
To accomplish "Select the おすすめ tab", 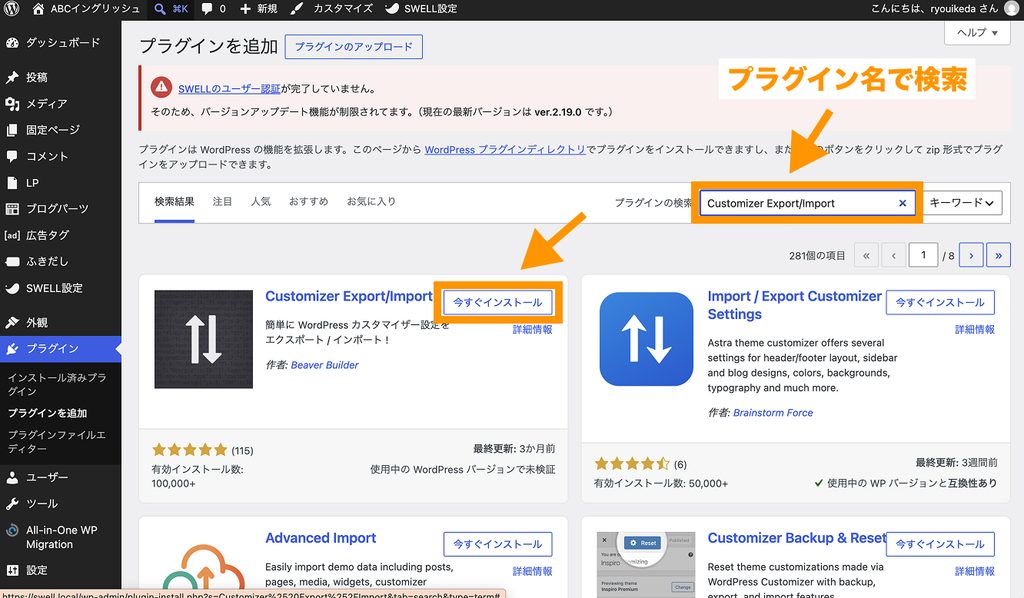I will pos(309,202).
